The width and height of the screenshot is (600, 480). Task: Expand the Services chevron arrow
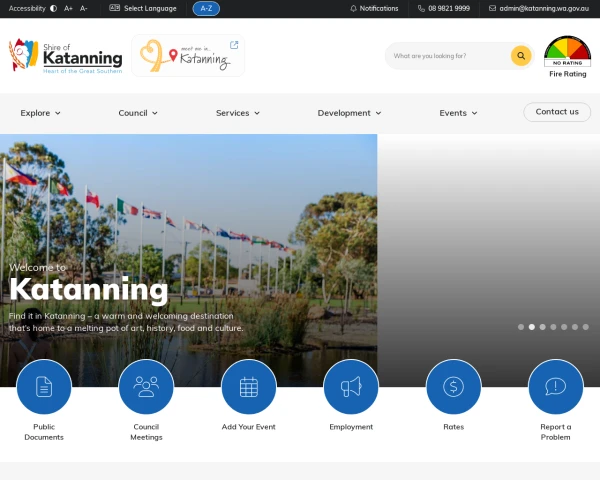pos(257,113)
